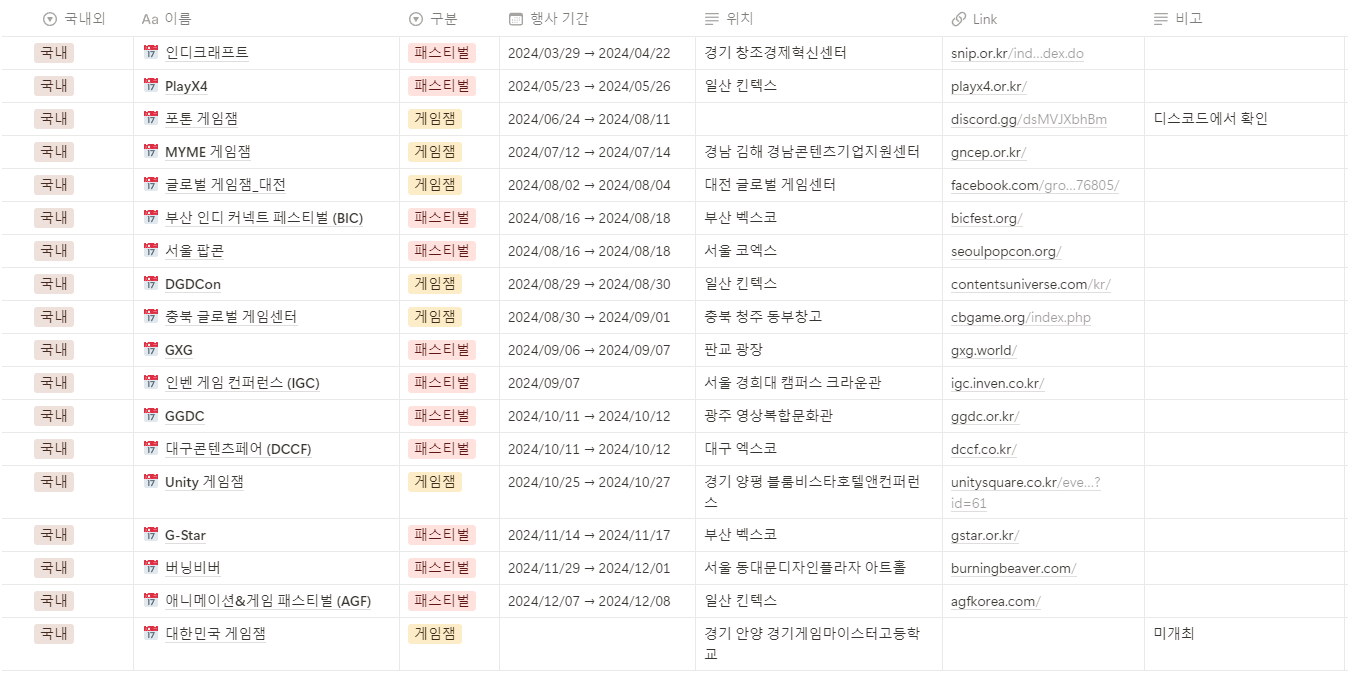Follow the playx4.or.kr link

989,86
